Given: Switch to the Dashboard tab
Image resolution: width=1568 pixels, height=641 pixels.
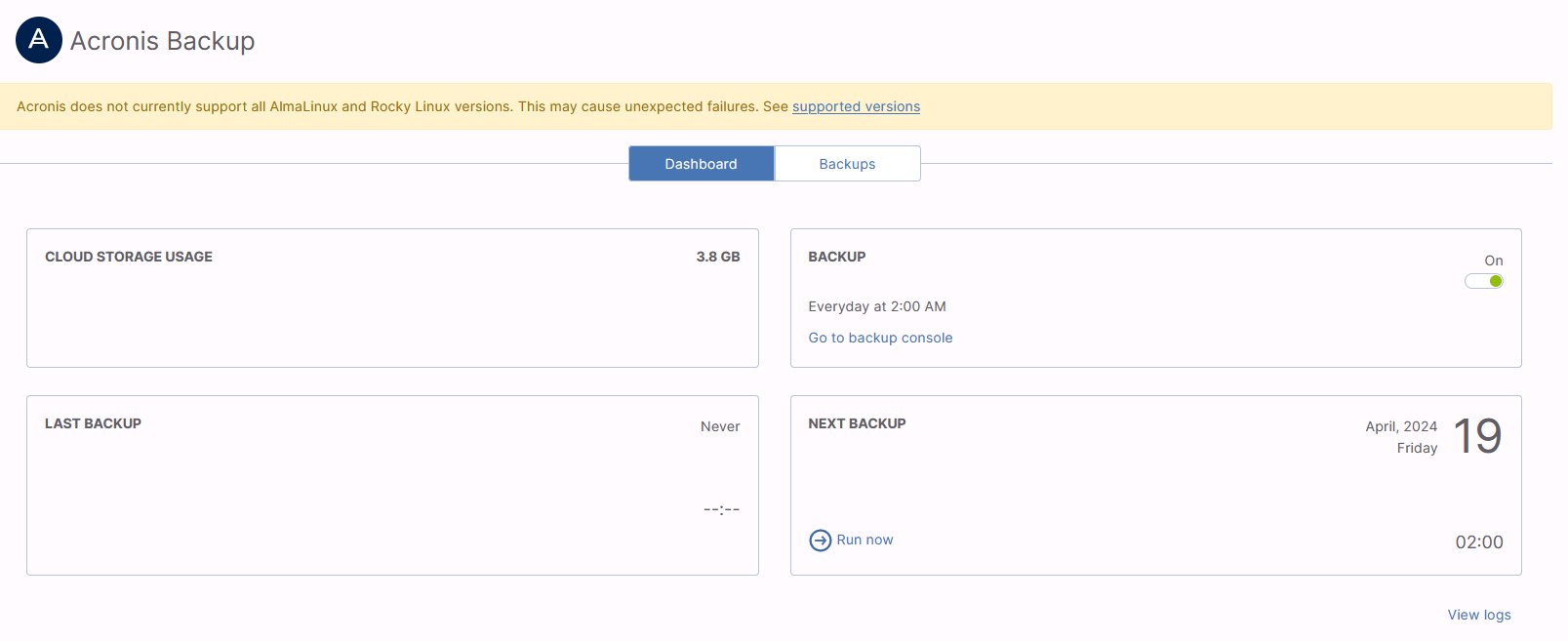Looking at the screenshot, I should pyautogui.click(x=702, y=164).
